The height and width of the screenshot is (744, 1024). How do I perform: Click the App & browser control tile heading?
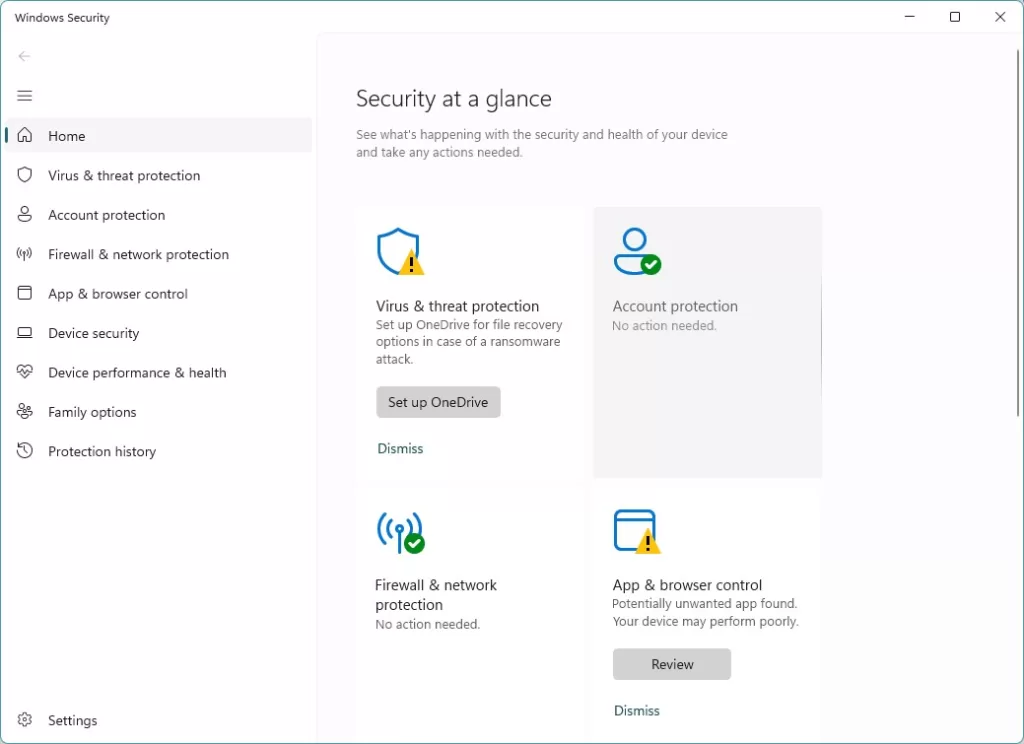(x=687, y=585)
